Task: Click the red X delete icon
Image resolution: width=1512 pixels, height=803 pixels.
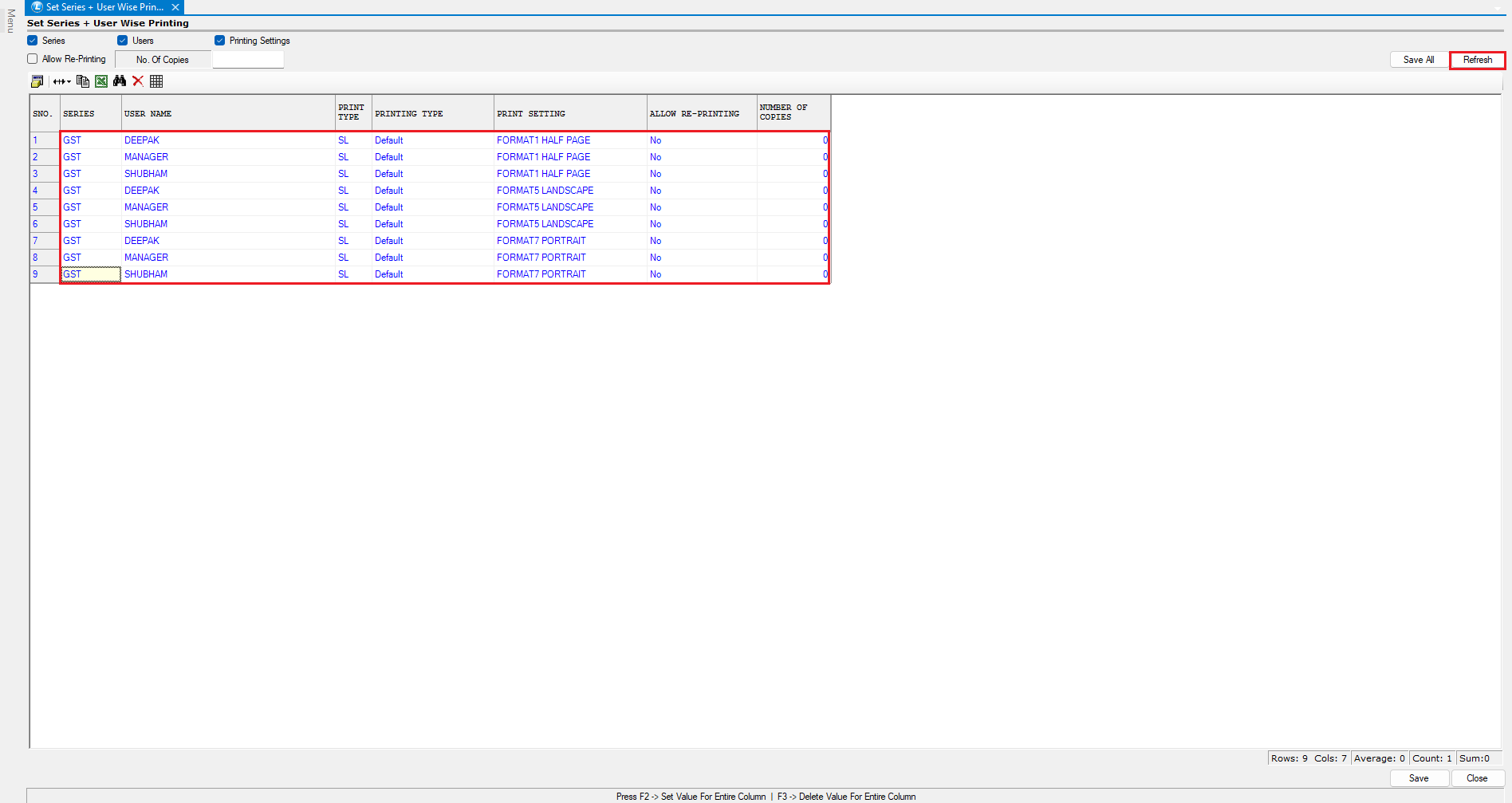Action: coord(138,81)
